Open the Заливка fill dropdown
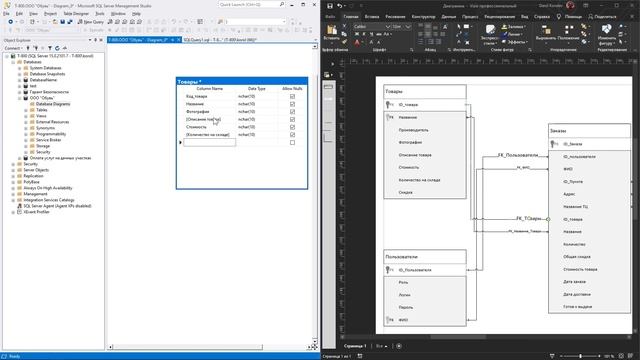 pyautogui.click(x=513, y=27)
